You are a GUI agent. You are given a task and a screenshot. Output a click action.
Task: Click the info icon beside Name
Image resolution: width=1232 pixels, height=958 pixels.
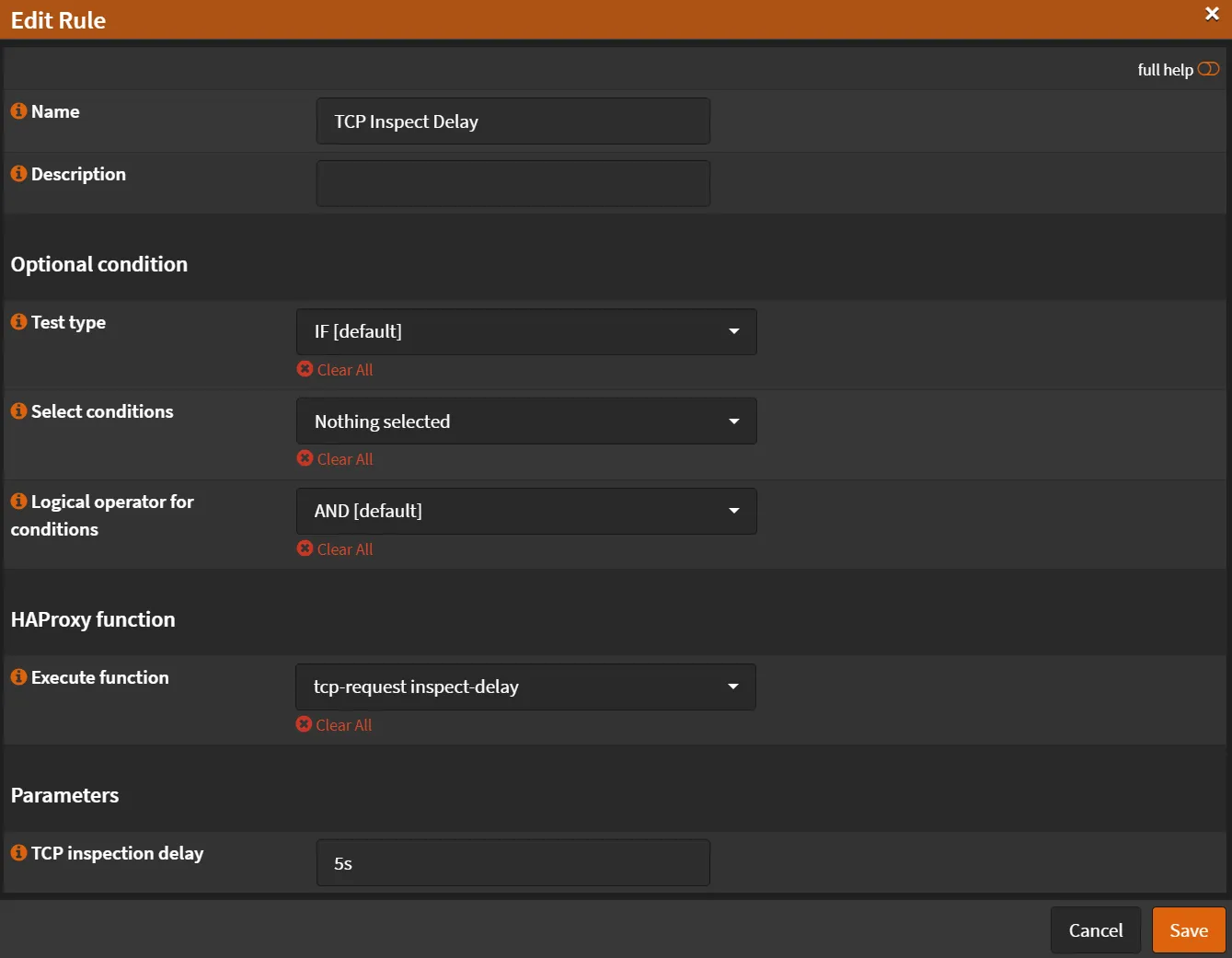[18, 111]
